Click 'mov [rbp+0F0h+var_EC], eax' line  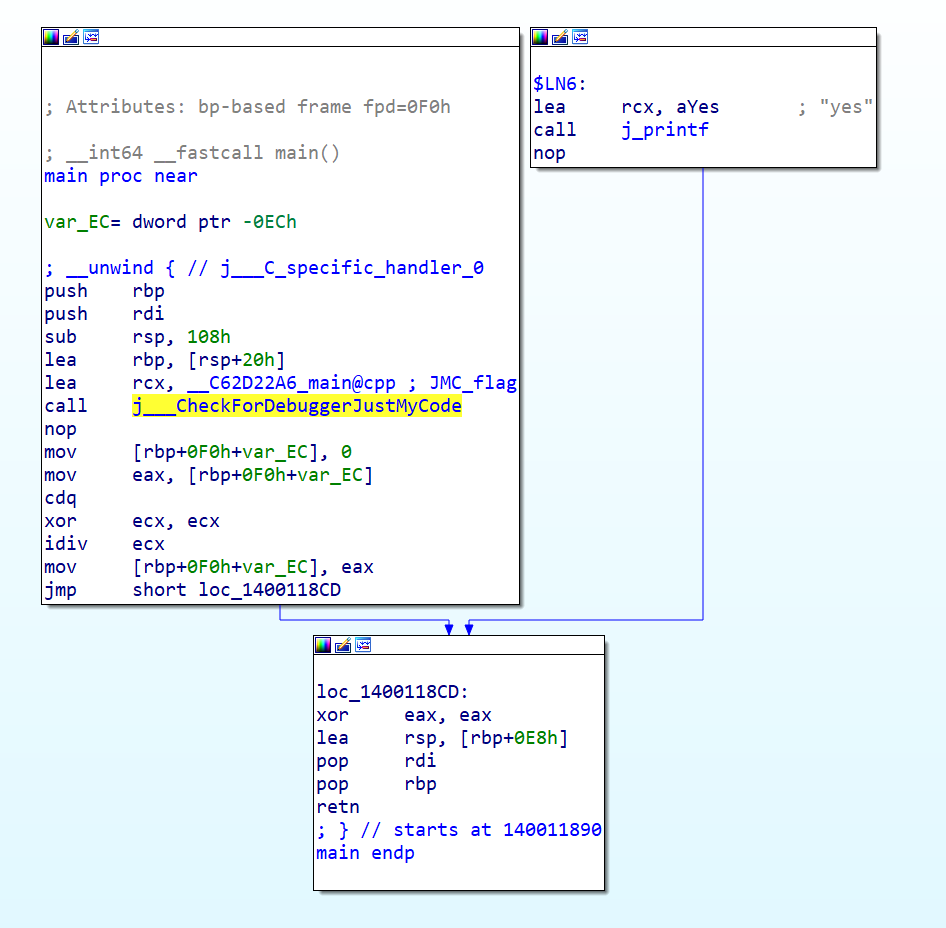pyautogui.click(x=209, y=567)
